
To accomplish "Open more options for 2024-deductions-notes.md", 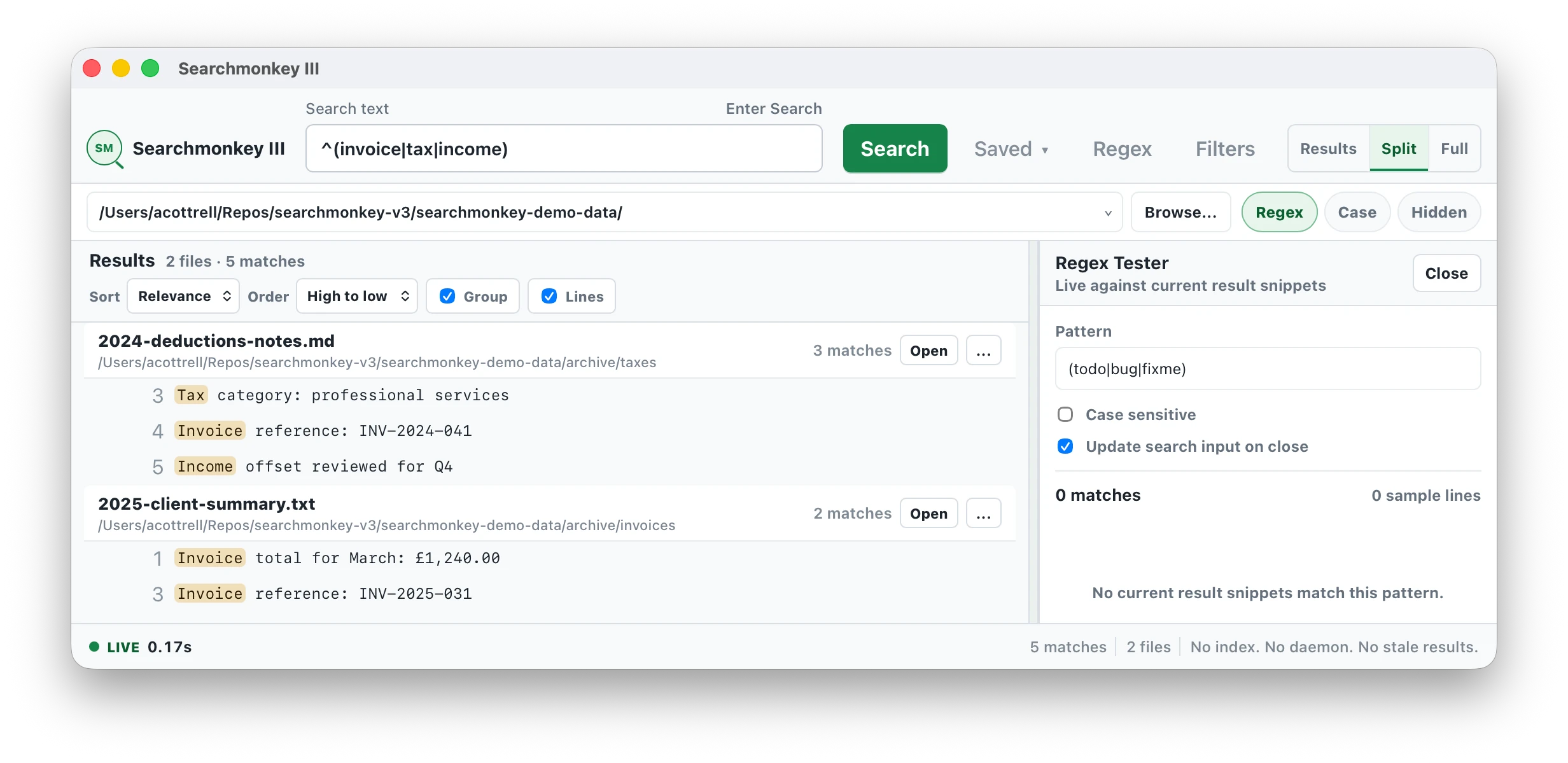I will 983,351.
